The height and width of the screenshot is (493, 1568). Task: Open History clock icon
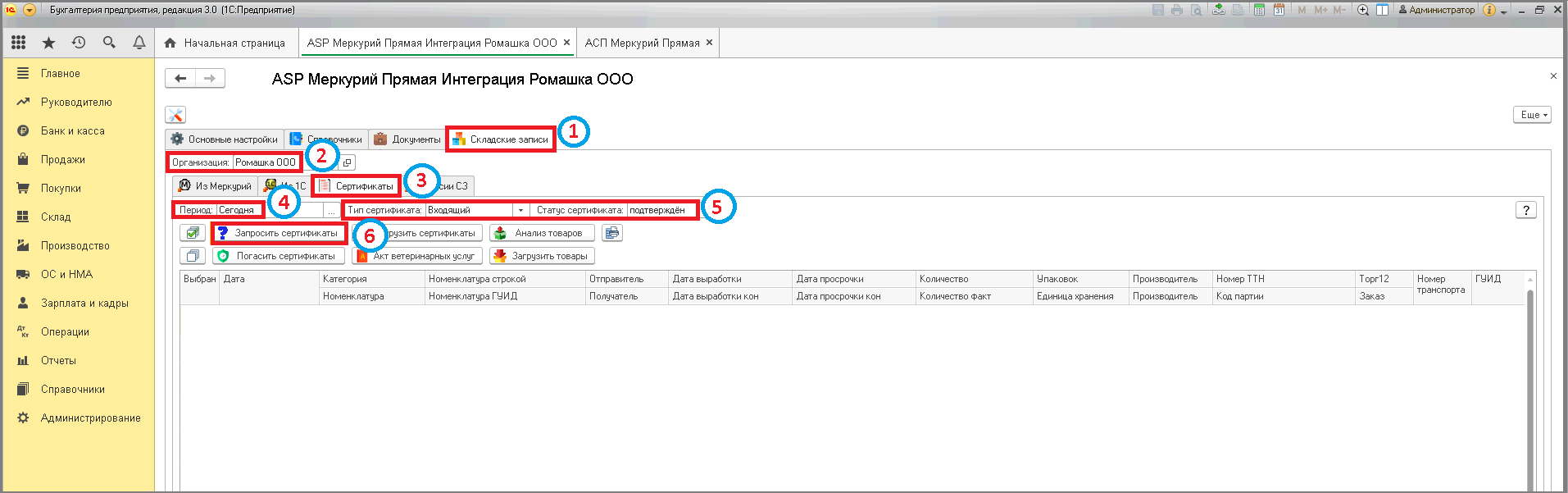pos(79,43)
